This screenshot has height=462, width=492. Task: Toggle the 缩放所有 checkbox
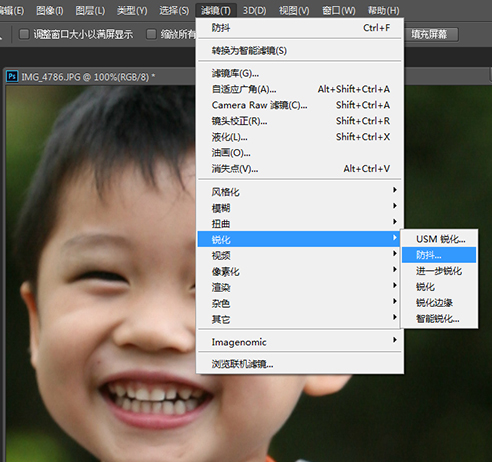coord(152,34)
